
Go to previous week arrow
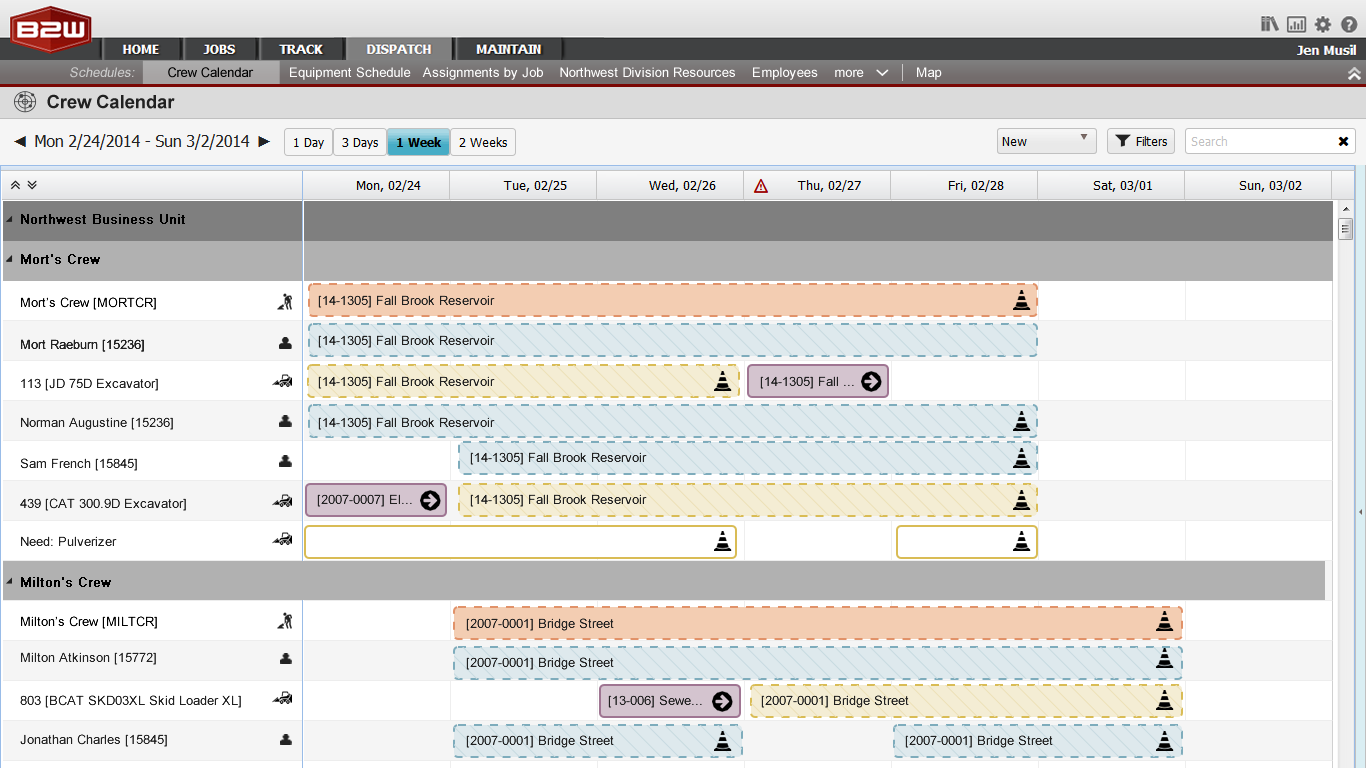(20, 142)
